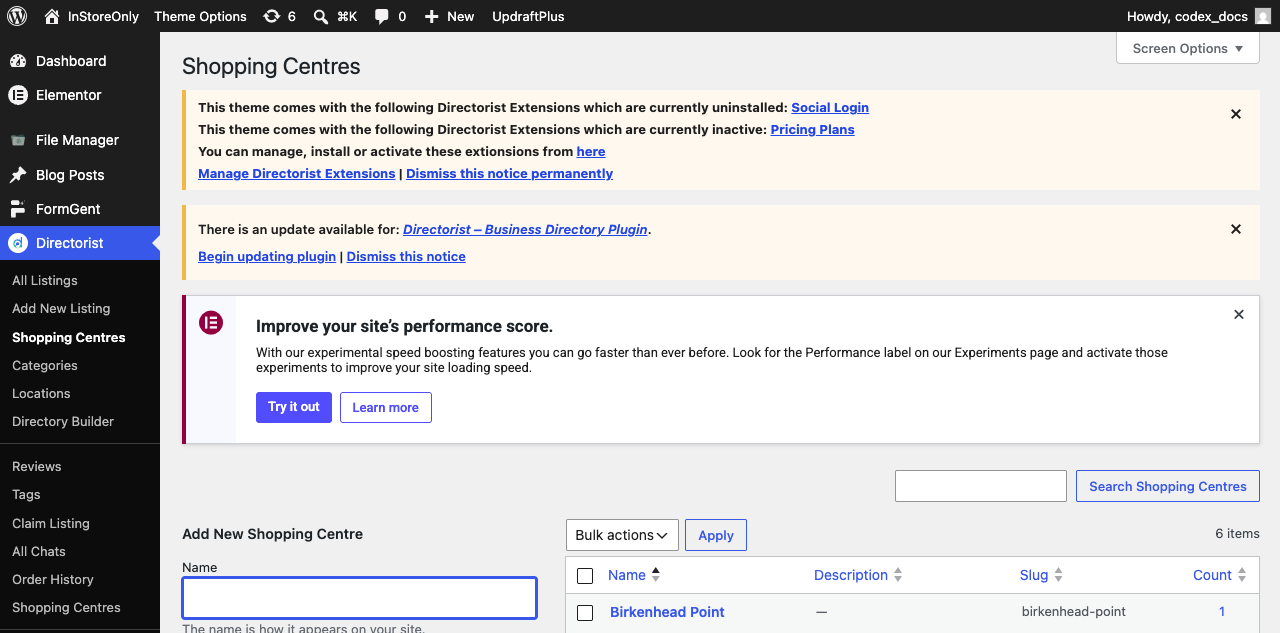Open Tags submenu item
The height and width of the screenshot is (633, 1280).
(x=26, y=495)
